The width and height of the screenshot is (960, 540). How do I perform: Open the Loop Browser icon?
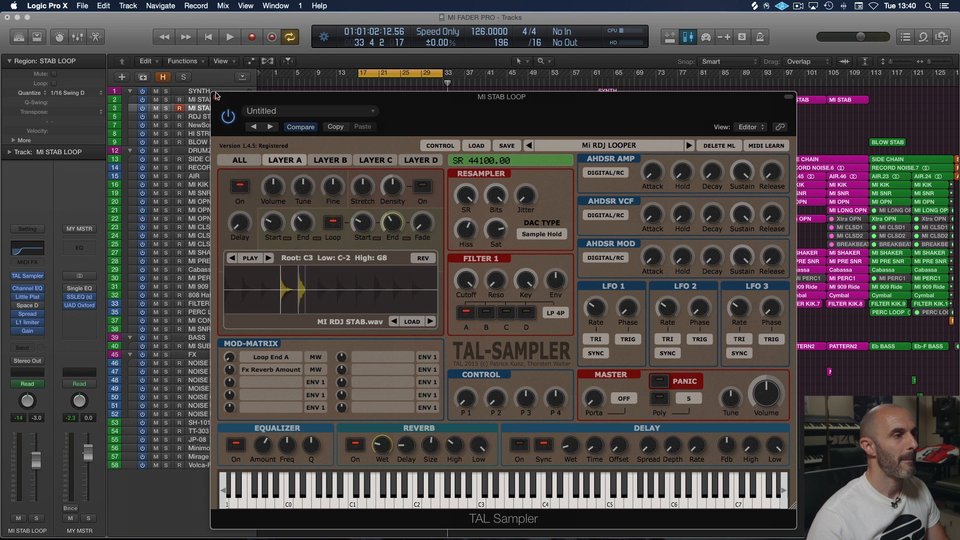point(923,37)
